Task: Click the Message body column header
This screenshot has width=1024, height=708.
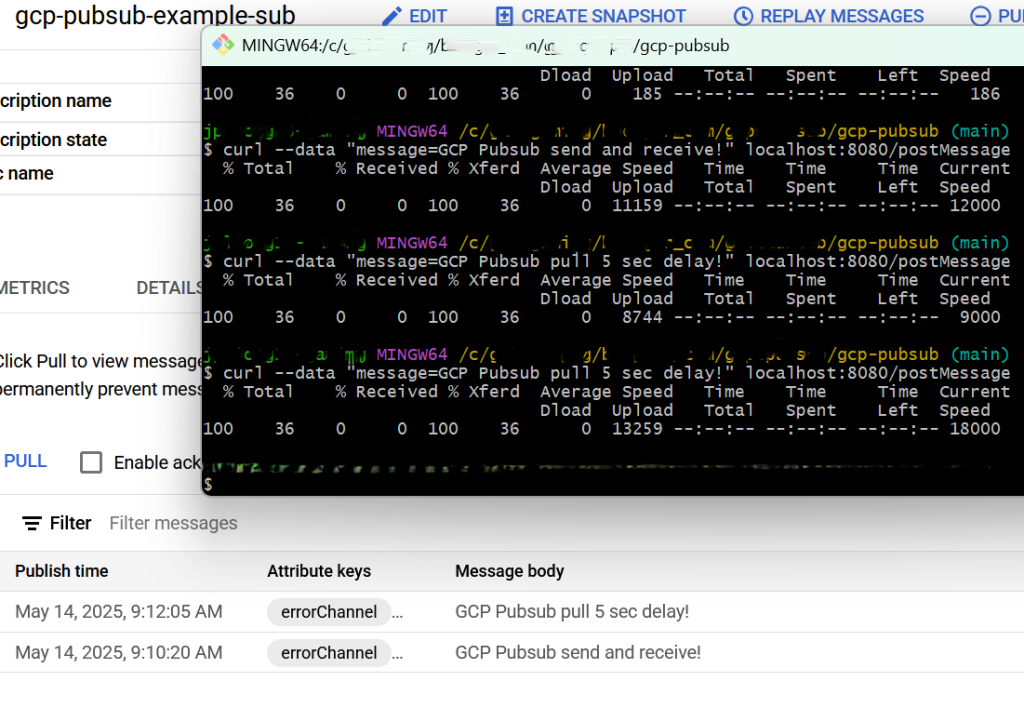Action: pyautogui.click(x=509, y=571)
